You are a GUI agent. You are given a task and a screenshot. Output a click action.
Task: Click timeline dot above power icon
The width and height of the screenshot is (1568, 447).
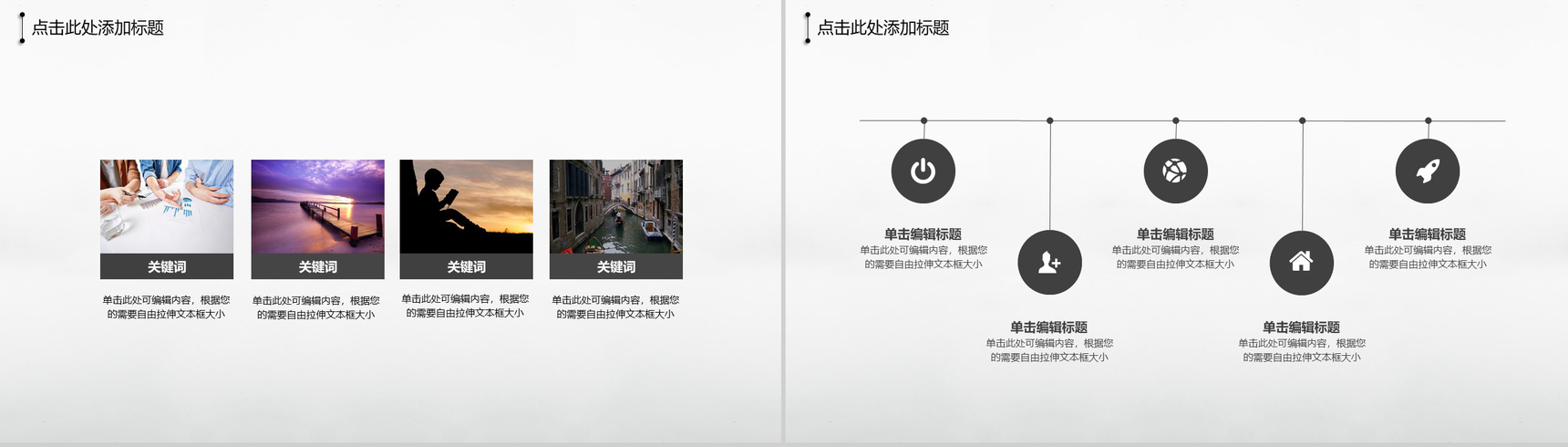(924, 120)
